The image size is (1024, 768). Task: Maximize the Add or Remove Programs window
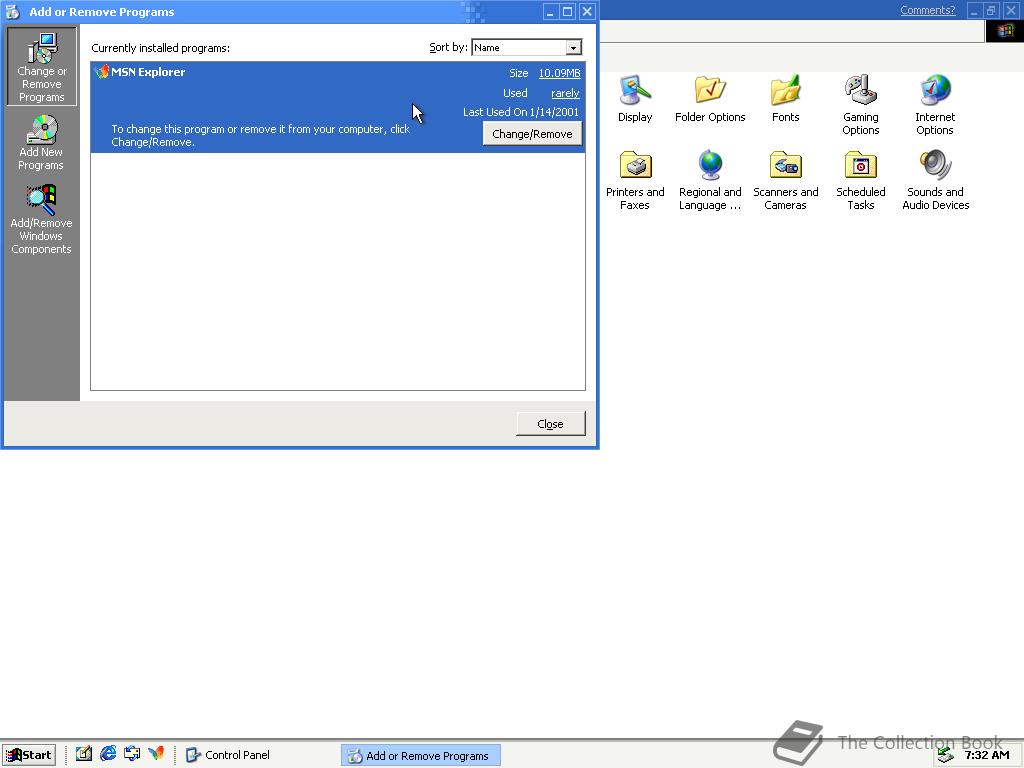[x=568, y=12]
